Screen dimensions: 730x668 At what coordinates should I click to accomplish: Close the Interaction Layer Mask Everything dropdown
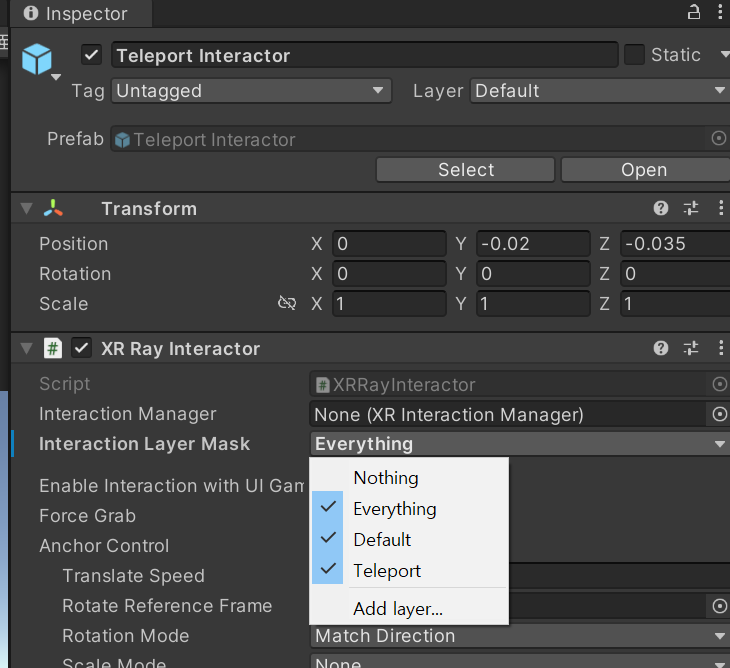pos(520,444)
